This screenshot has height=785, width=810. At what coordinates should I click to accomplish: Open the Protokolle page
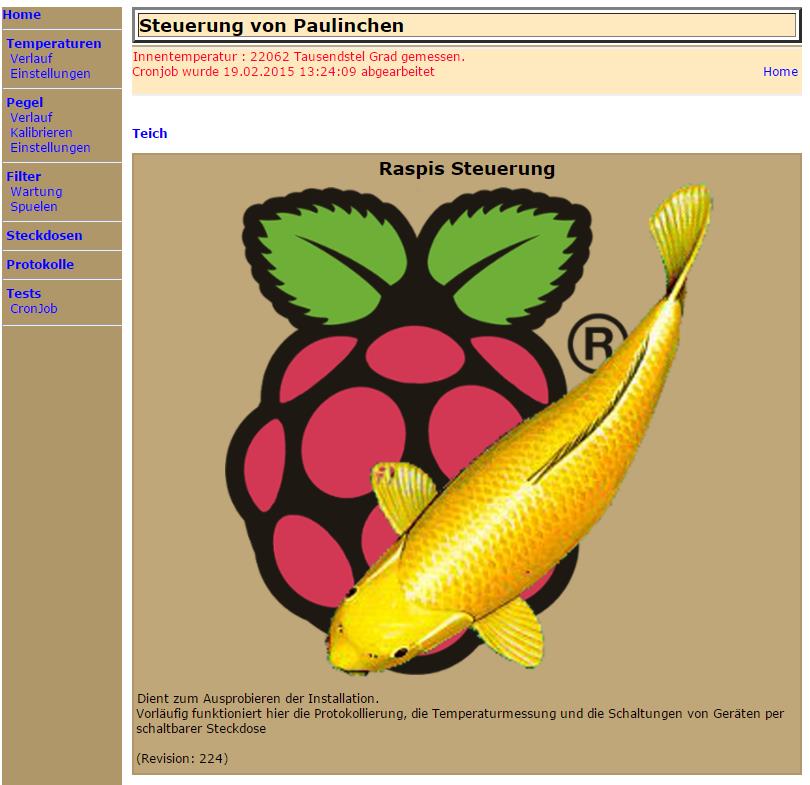pos(40,265)
